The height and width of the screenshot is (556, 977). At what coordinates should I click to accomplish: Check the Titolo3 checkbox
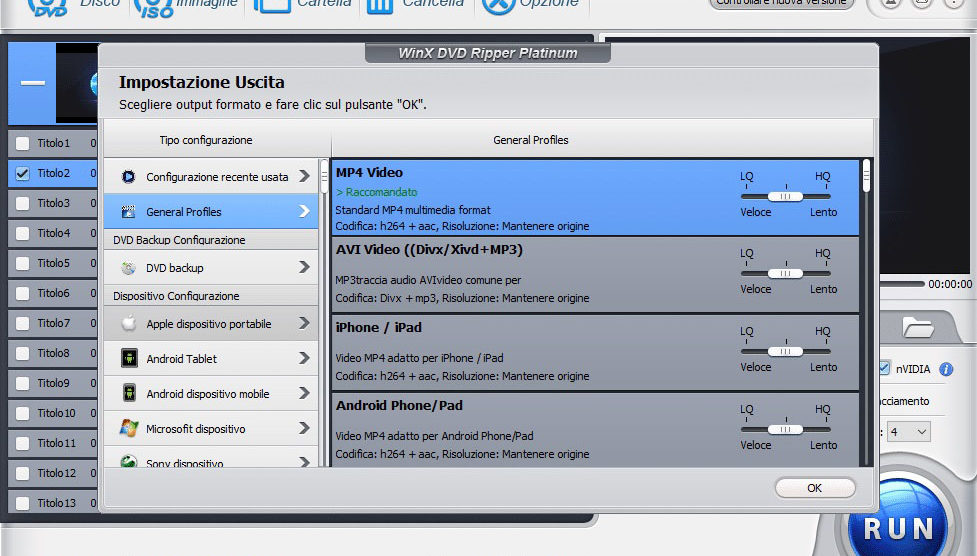22,203
